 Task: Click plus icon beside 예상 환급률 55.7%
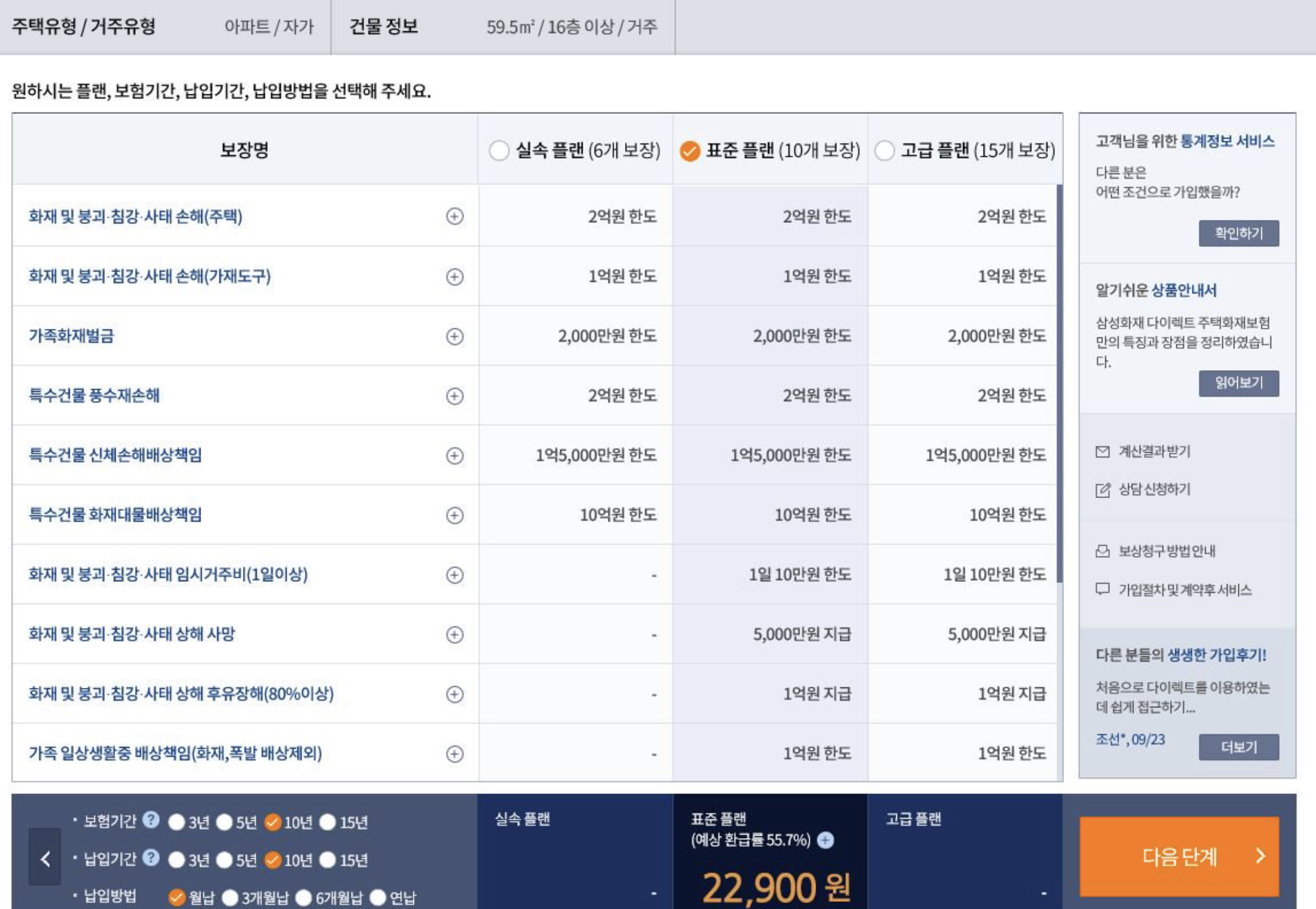[x=826, y=840]
